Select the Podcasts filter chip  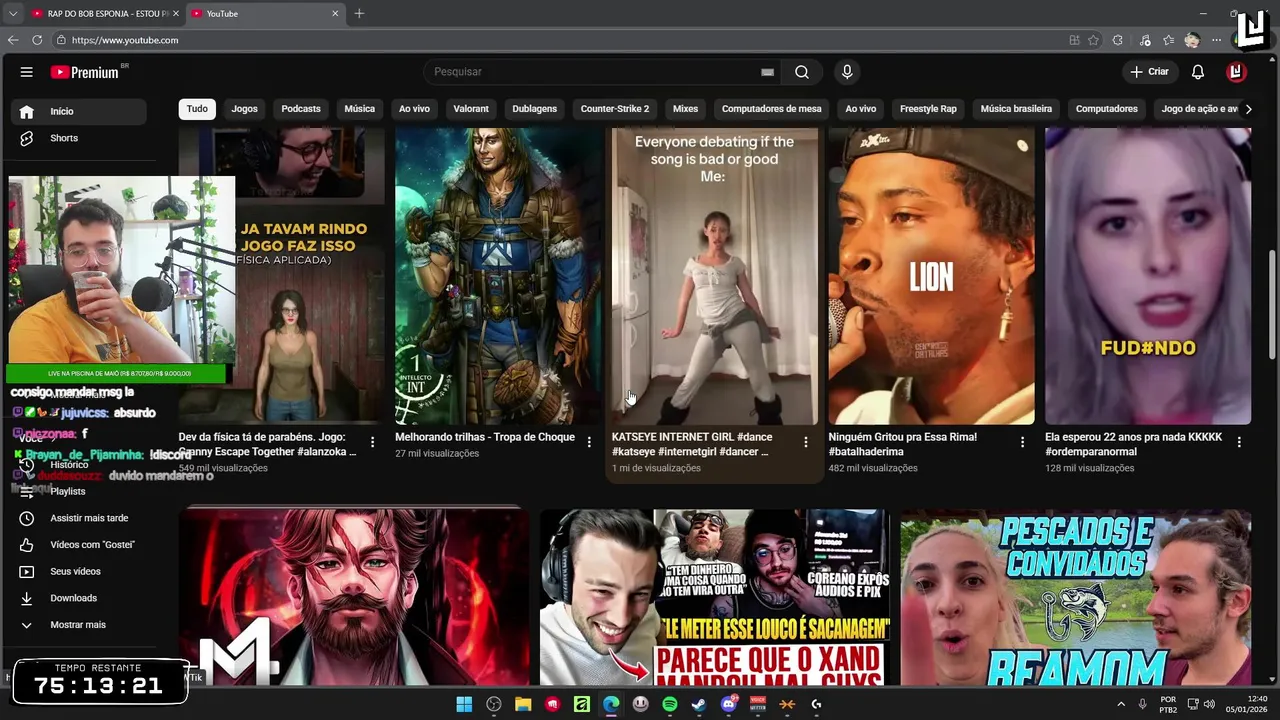point(301,108)
